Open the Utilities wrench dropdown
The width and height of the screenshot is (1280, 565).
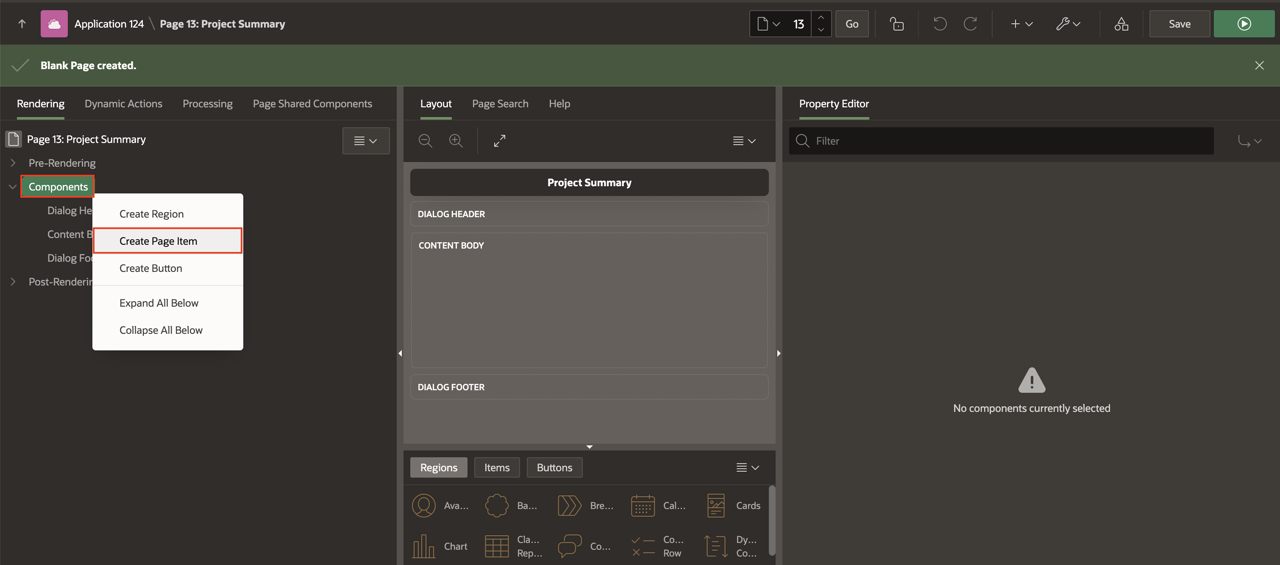pos(1067,24)
